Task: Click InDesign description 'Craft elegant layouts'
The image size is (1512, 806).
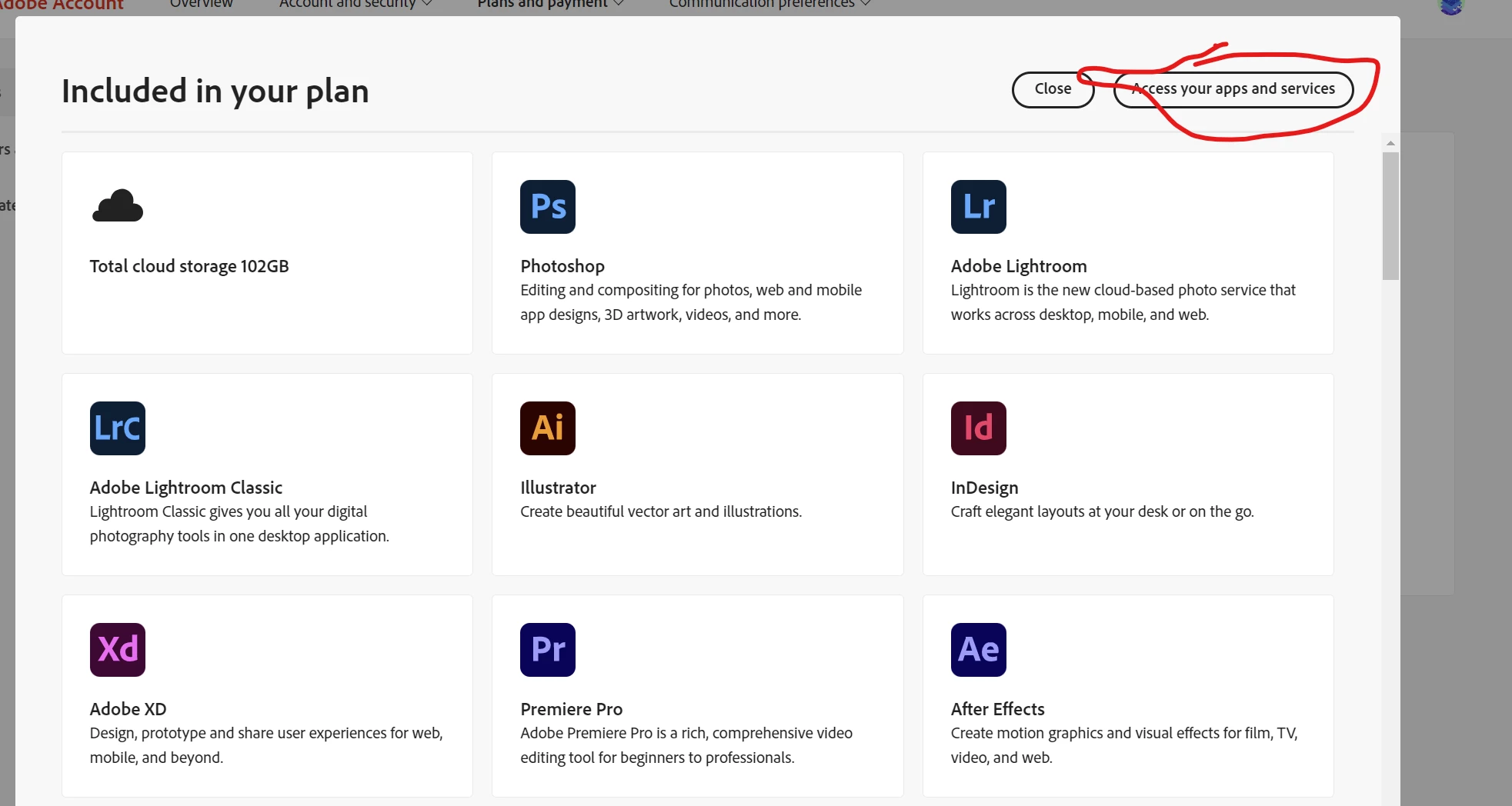Action: [1102, 511]
